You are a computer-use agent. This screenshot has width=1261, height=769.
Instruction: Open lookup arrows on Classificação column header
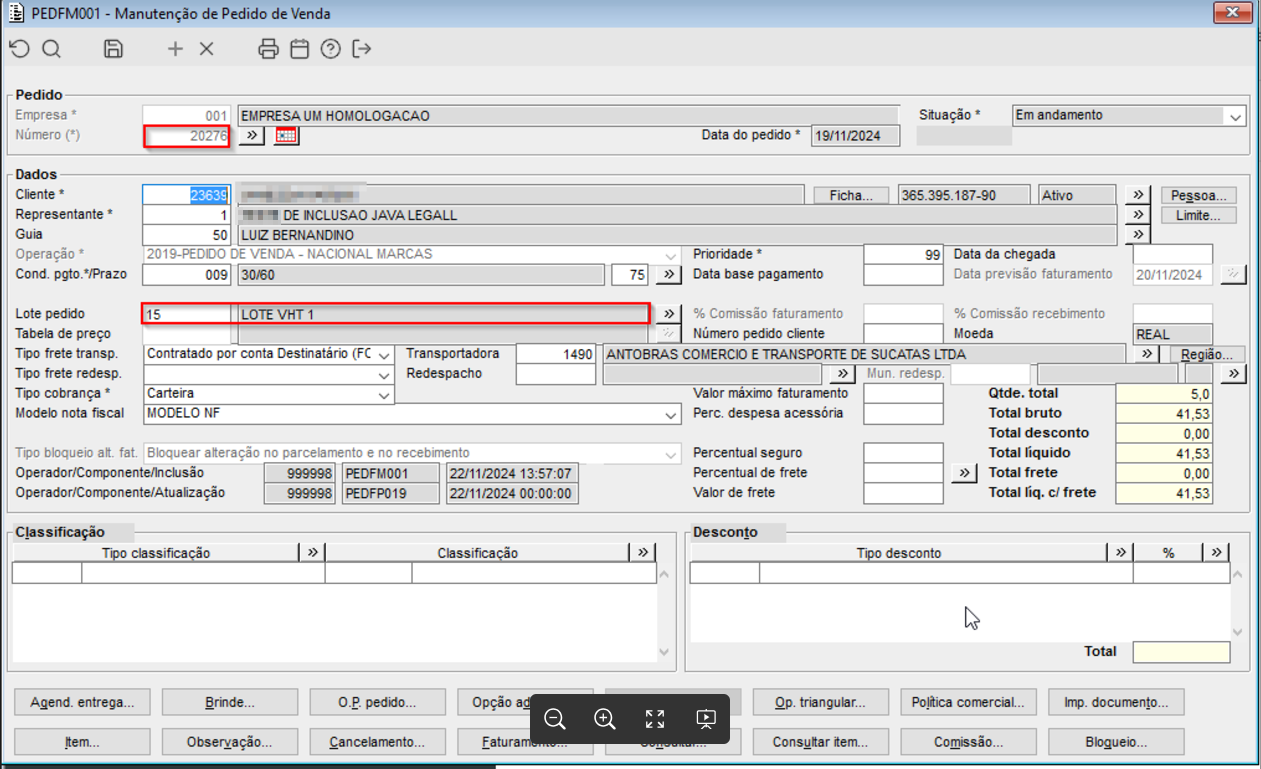pos(642,553)
